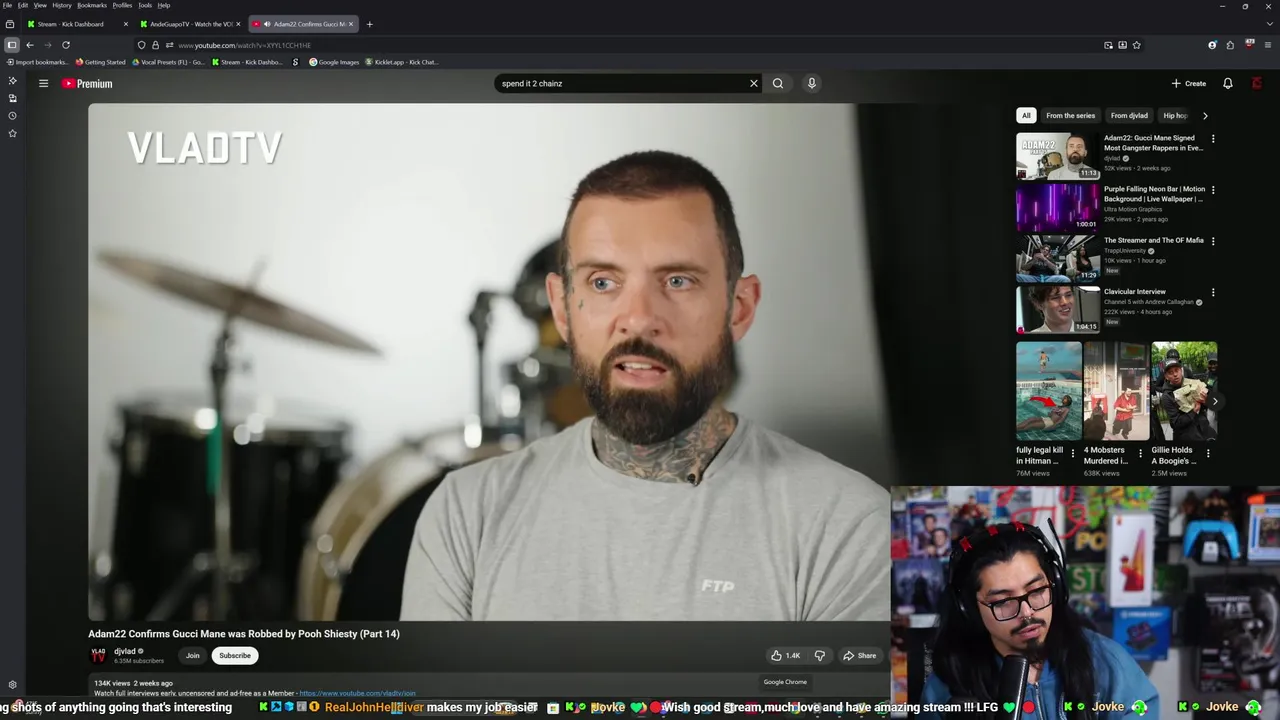Close the AndeGuapoTV tab
This screenshot has width=1280, height=720.
point(238,24)
